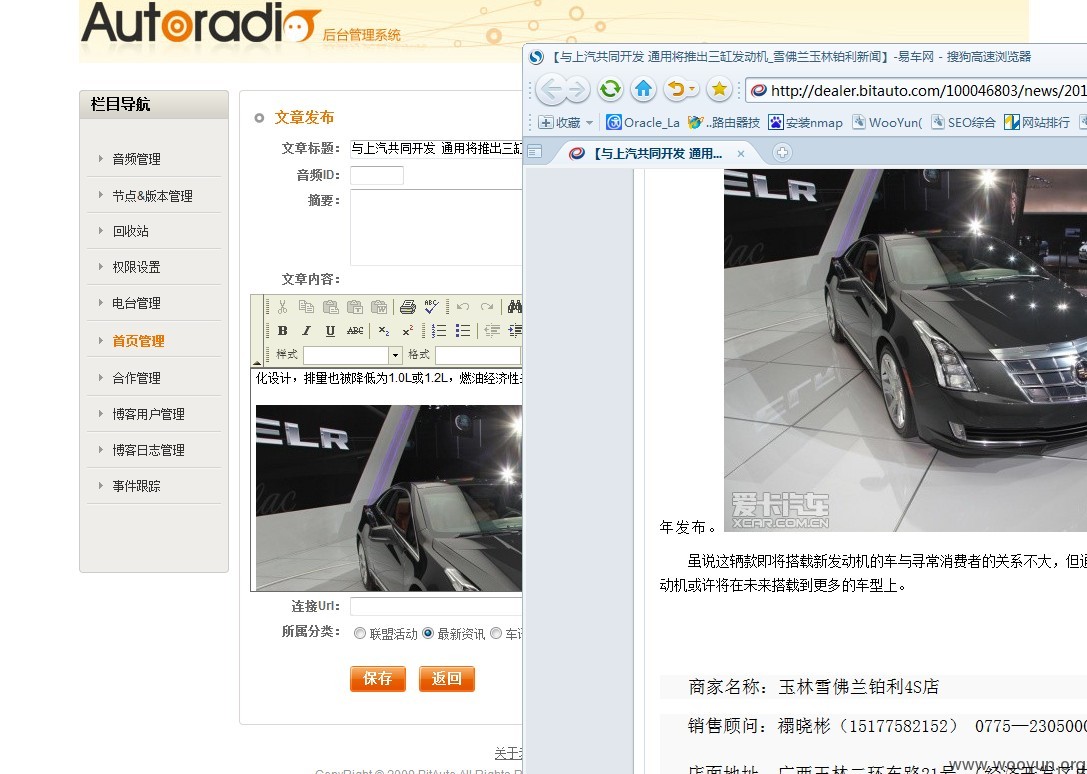Open the 格式 format combo box
The width and height of the screenshot is (1087, 774).
478,355
